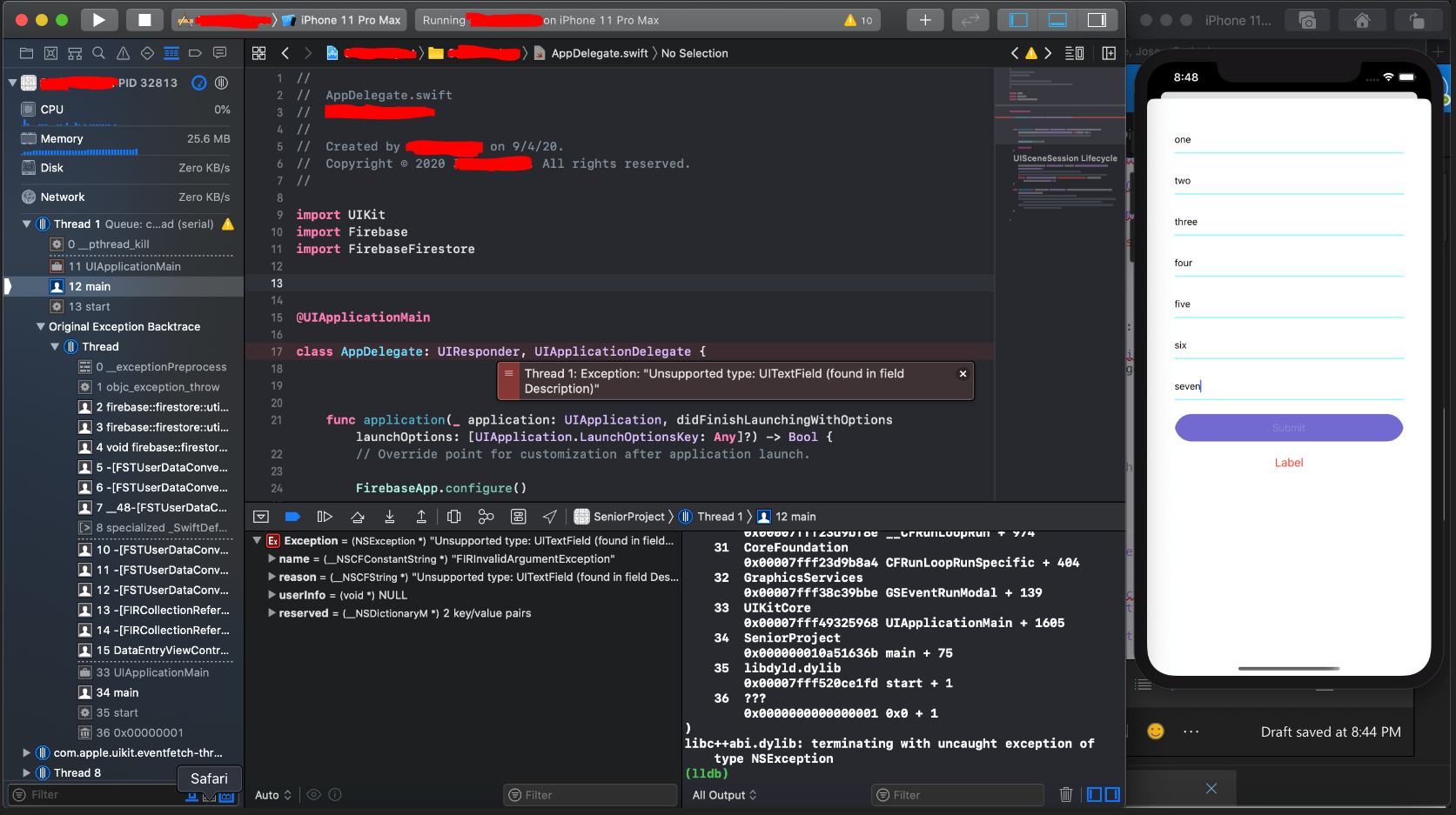Click the Step Over debugger icon
This screenshot has width=1456, height=815.
tap(358, 516)
